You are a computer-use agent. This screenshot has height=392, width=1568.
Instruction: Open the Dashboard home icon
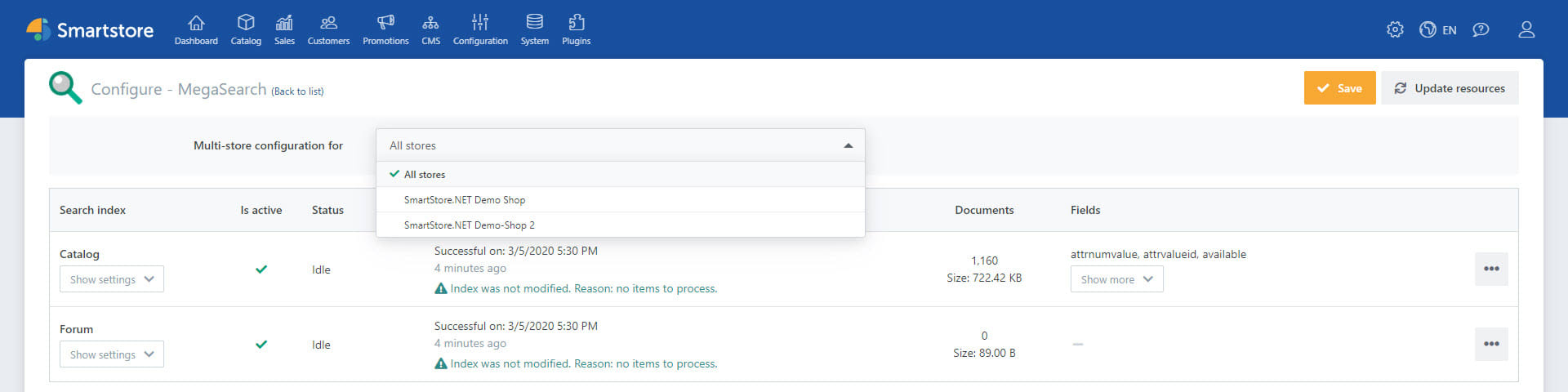tap(196, 23)
